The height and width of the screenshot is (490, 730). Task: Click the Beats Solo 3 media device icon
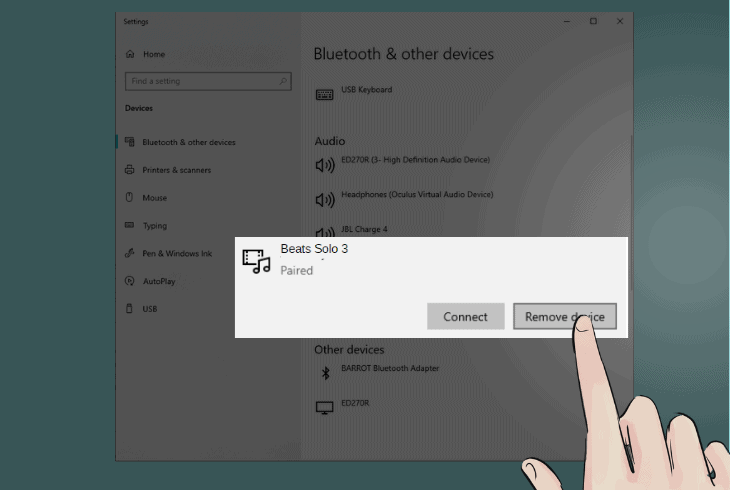[256, 261]
